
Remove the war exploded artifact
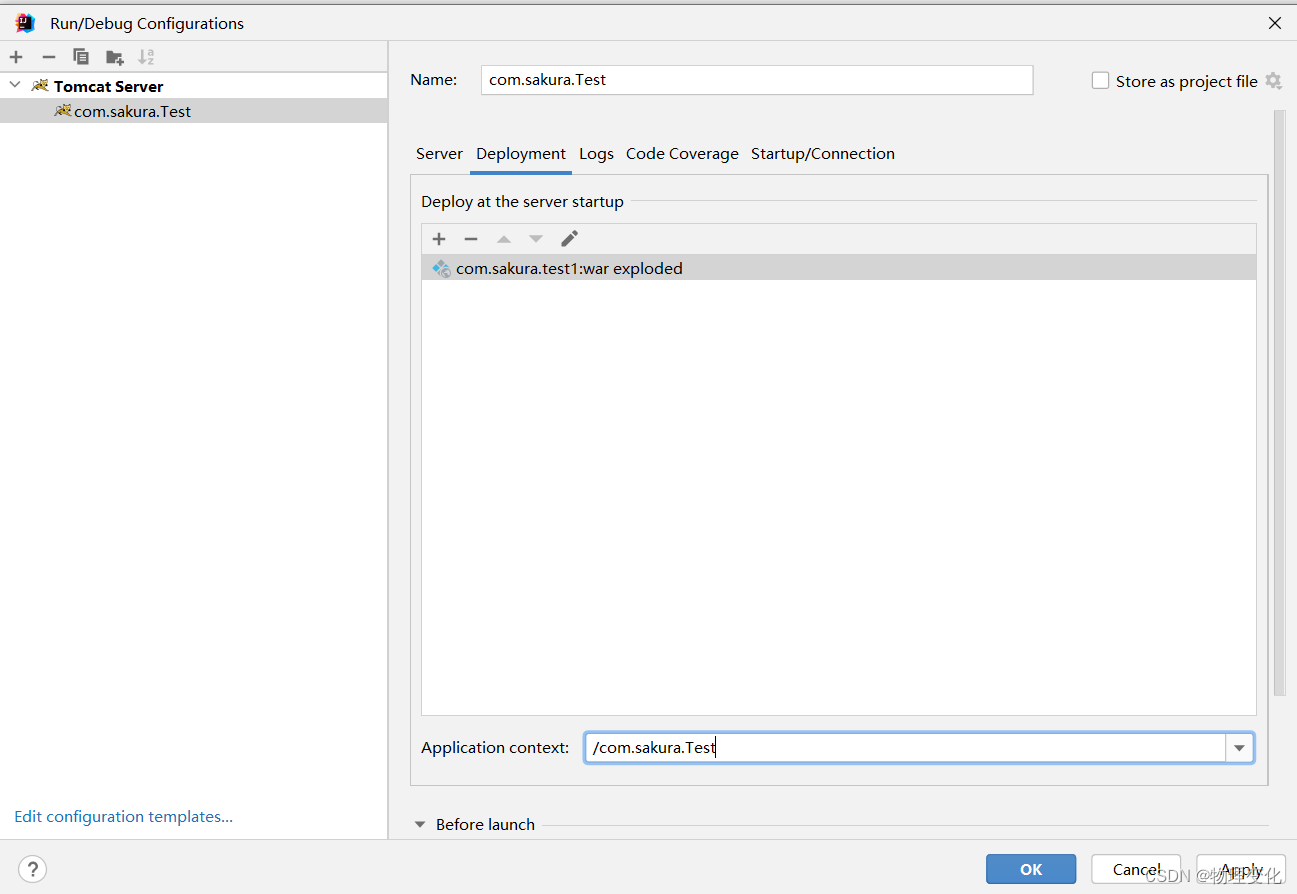(x=471, y=239)
